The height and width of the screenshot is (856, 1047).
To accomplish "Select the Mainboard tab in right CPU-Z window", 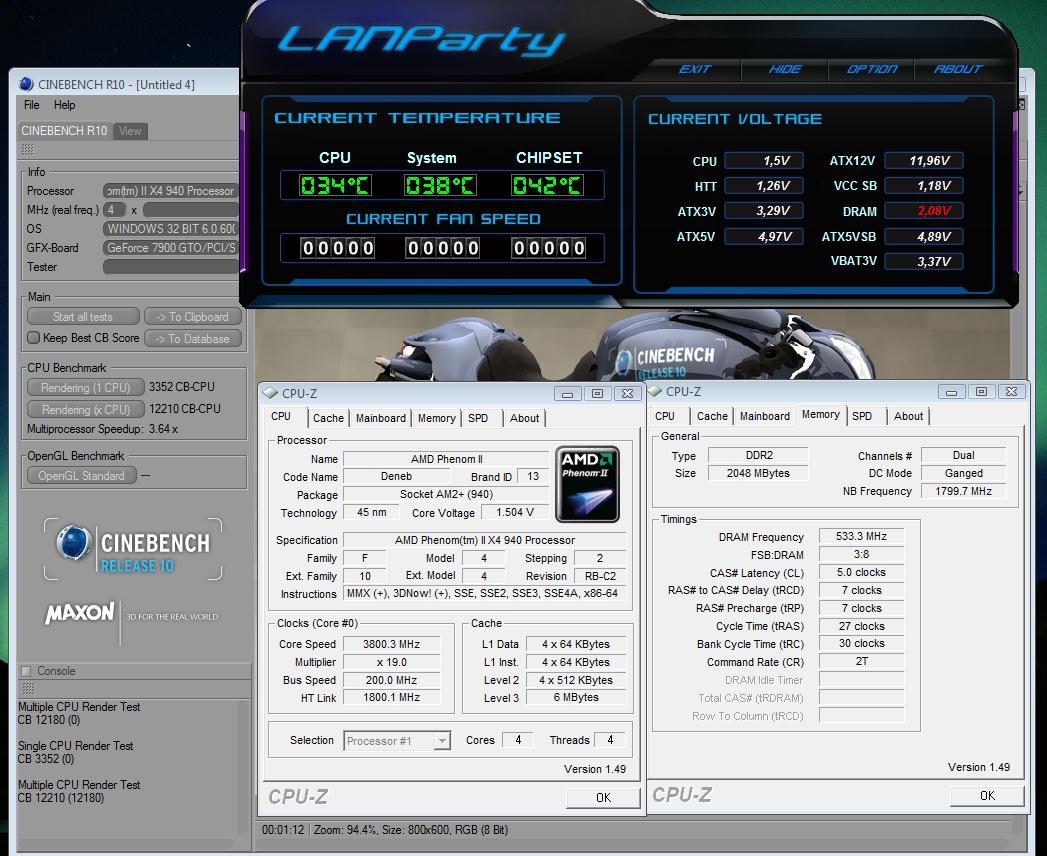I will coord(765,416).
